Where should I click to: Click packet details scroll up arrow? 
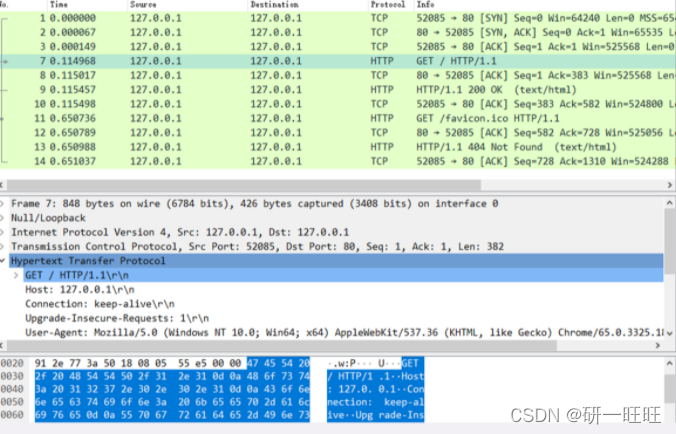(x=670, y=203)
